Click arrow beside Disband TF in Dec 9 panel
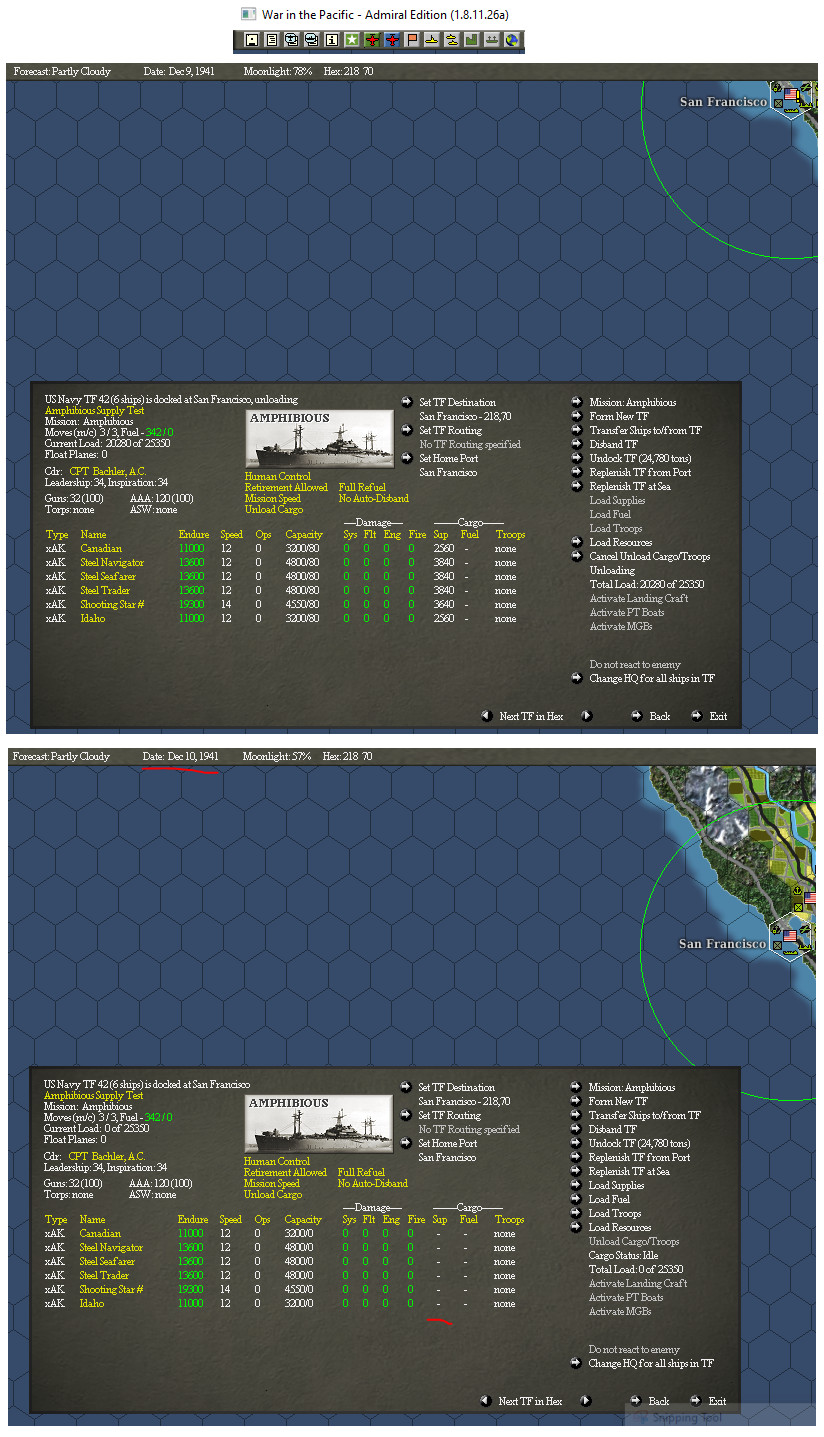The width and height of the screenshot is (824, 1437). click(577, 444)
